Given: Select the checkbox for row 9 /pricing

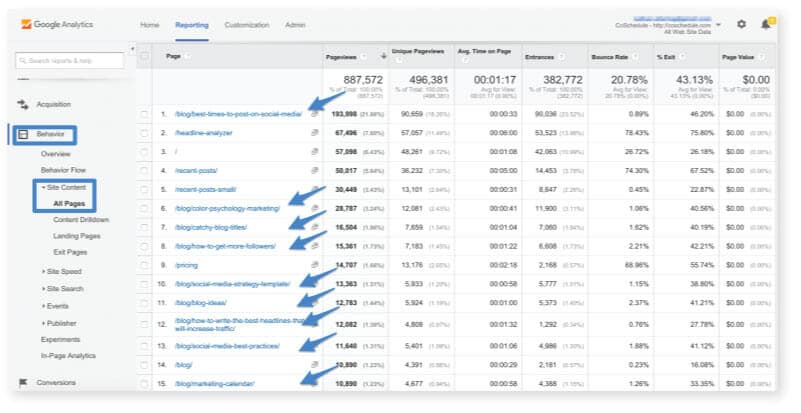Looking at the screenshot, I should click(x=146, y=265).
